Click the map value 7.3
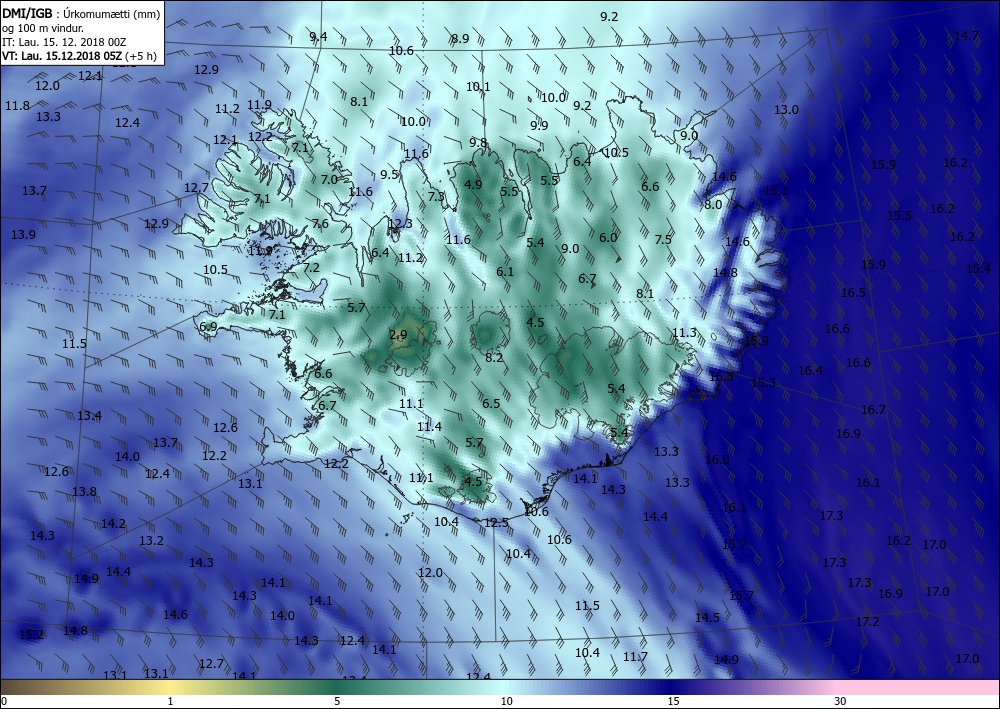 pos(436,196)
